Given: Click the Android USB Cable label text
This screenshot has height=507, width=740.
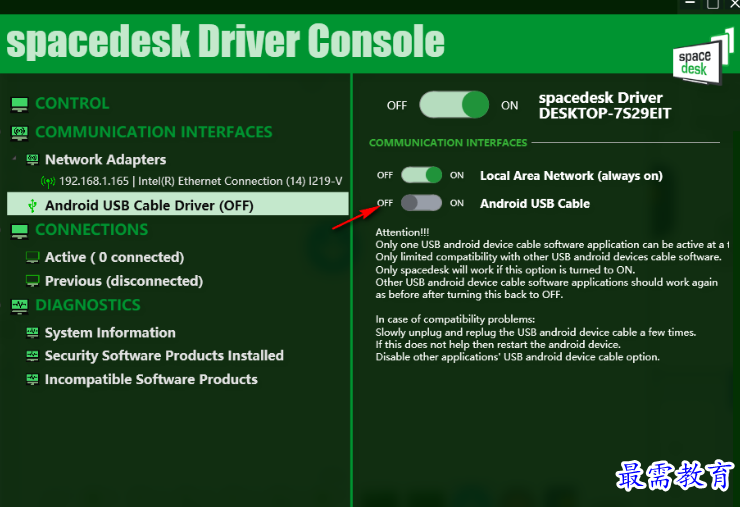Looking at the screenshot, I should [x=535, y=204].
